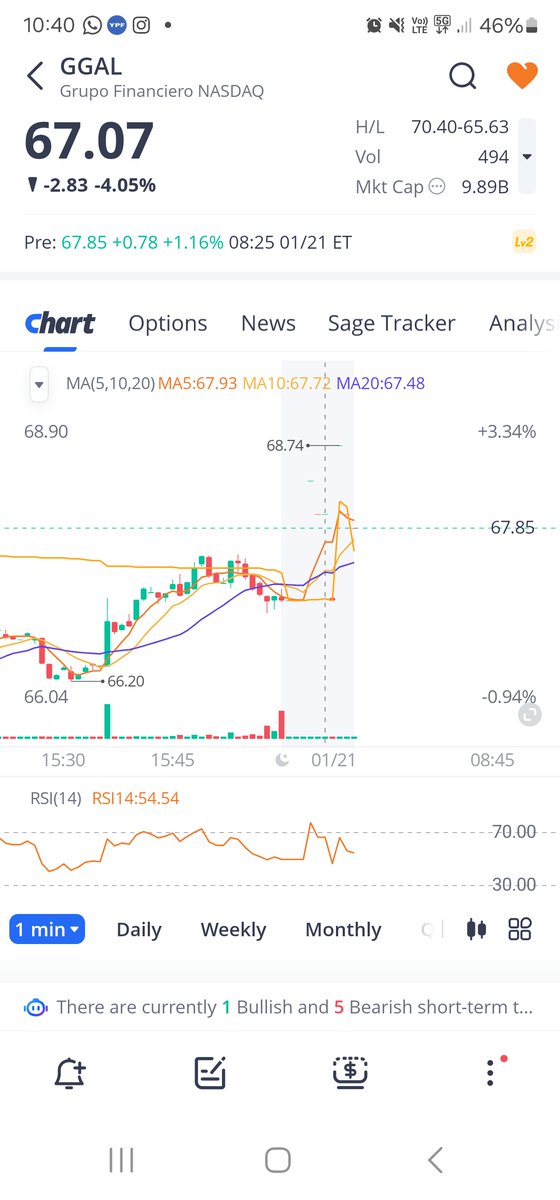The height and width of the screenshot is (1200, 560).
Task: Tap the Android back navigation button
Action: pos(435,1160)
